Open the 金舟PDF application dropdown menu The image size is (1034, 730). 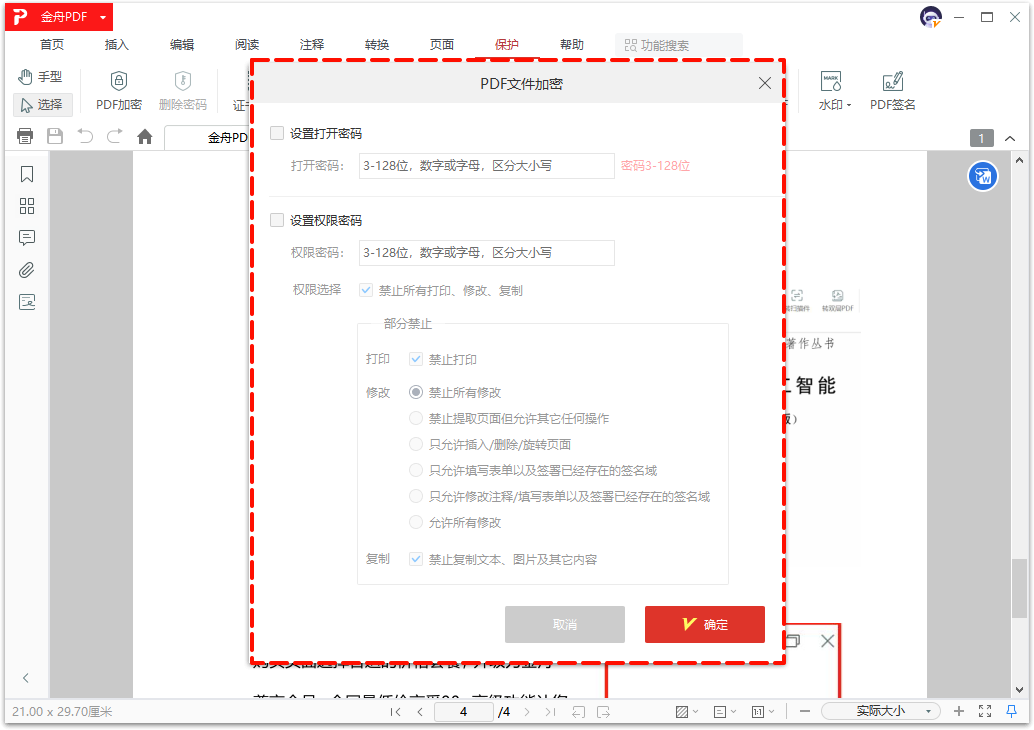tap(104, 17)
